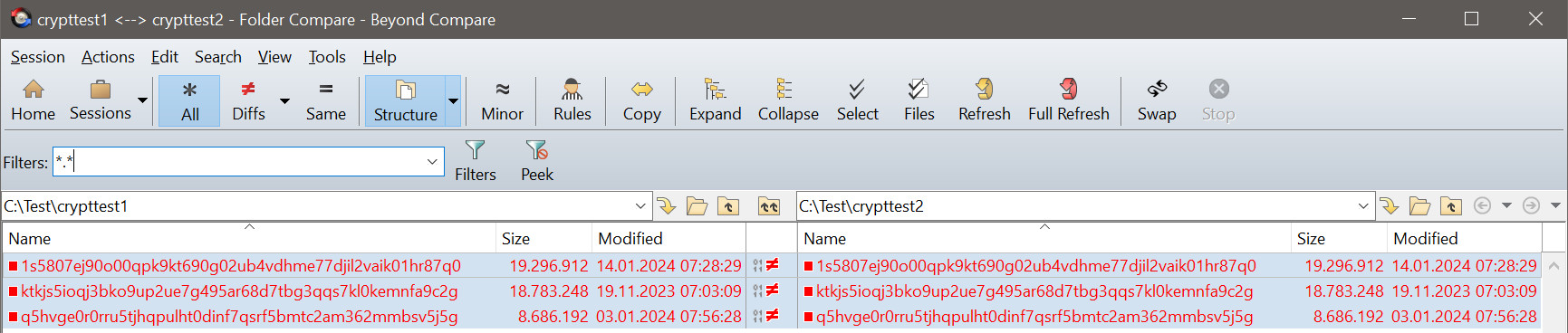Click the Copy arrow icon
Image resolution: width=1568 pixels, height=333 pixels.
641,90
